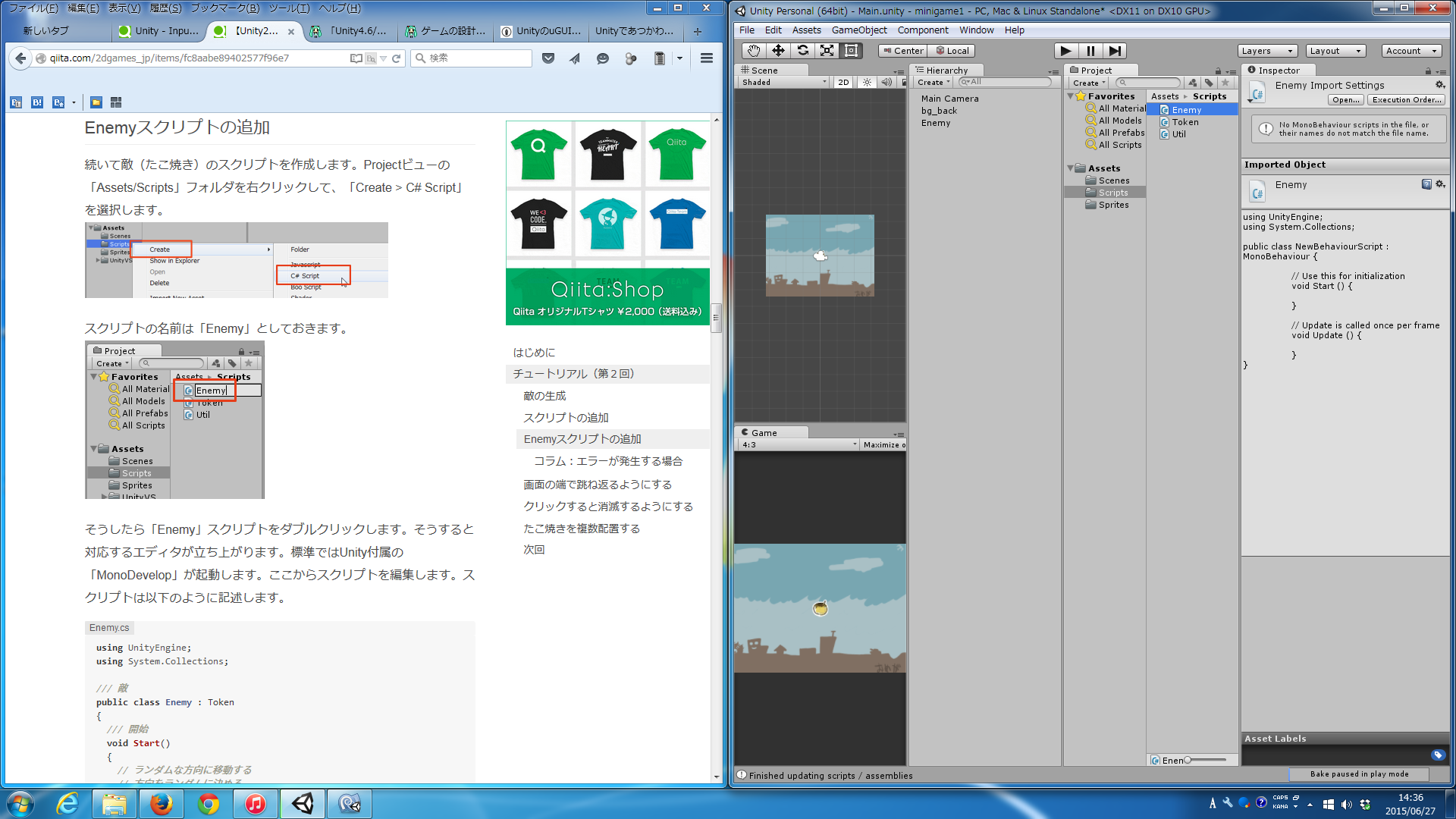1456x819 pixels.
Task: Select the Move tool in Unity toolbar
Action: point(778,51)
